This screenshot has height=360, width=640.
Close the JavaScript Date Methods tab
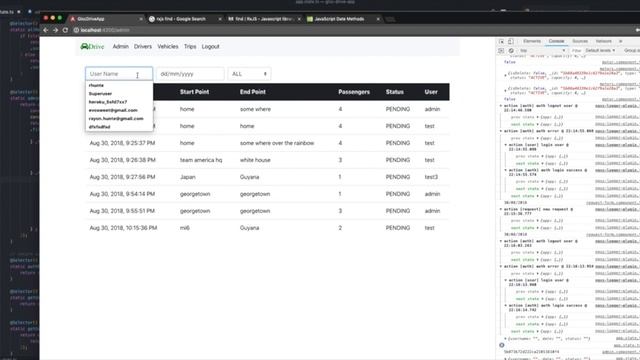click(378, 19)
